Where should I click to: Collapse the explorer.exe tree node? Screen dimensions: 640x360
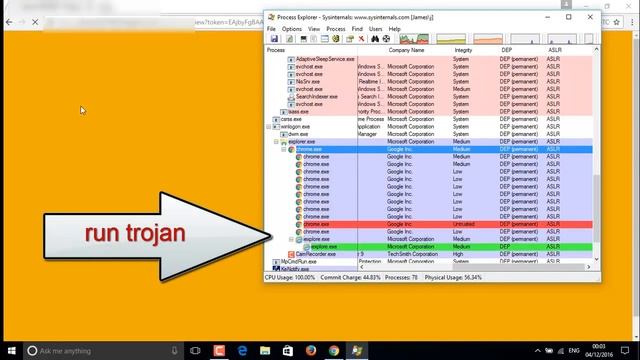(276, 142)
